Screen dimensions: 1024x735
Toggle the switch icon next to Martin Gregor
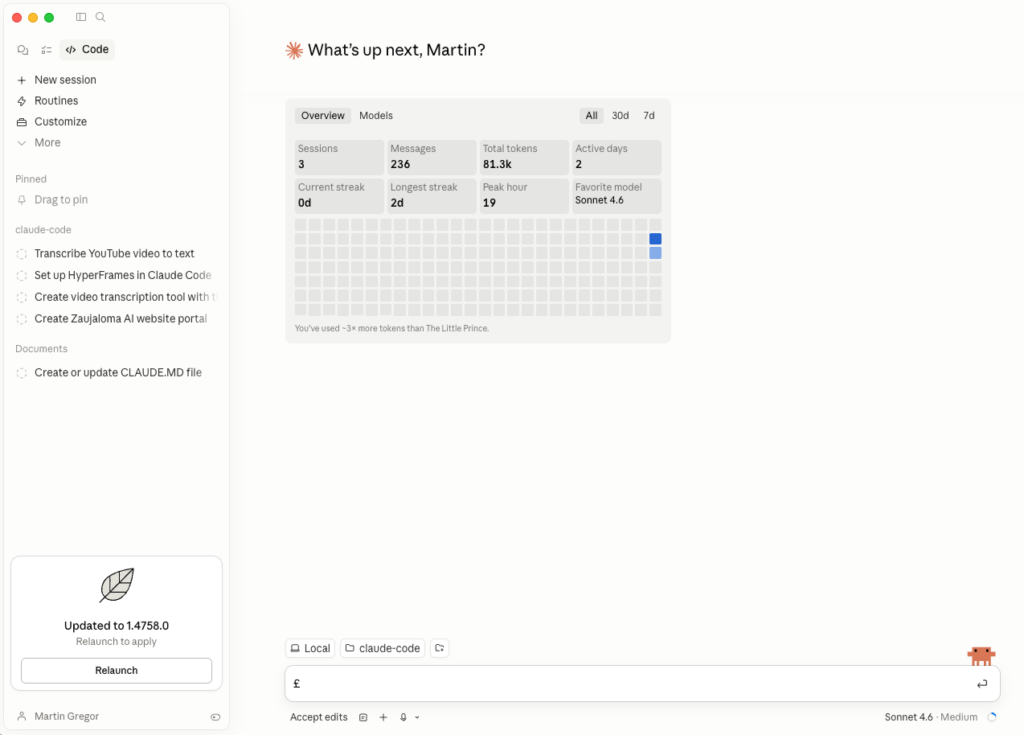tap(215, 717)
